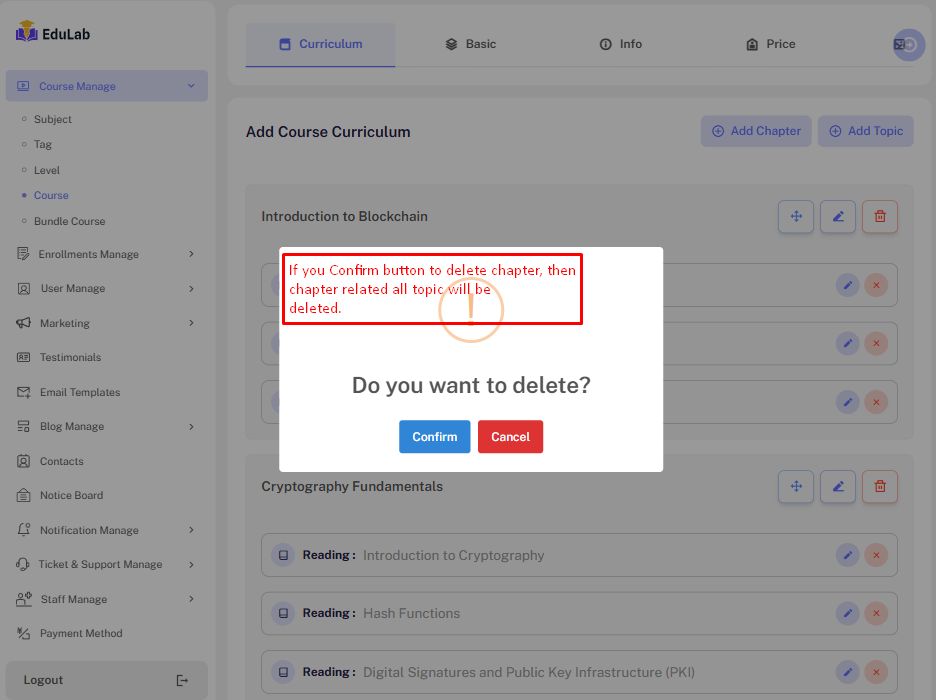Remove the Introduction to Cryptography topic
The width and height of the screenshot is (936, 700).
(x=876, y=555)
